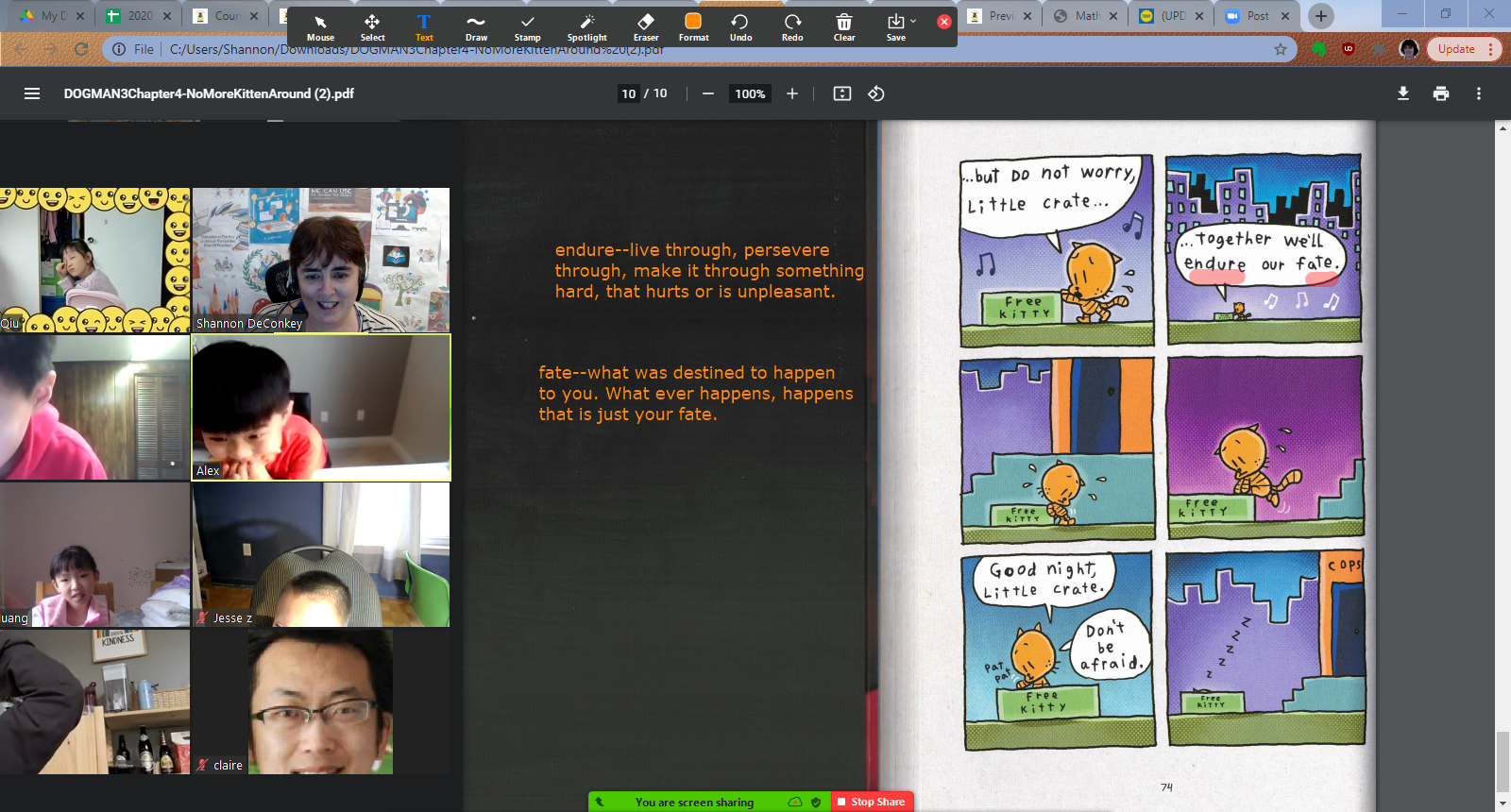Choose the Select annotation tool

[372, 27]
